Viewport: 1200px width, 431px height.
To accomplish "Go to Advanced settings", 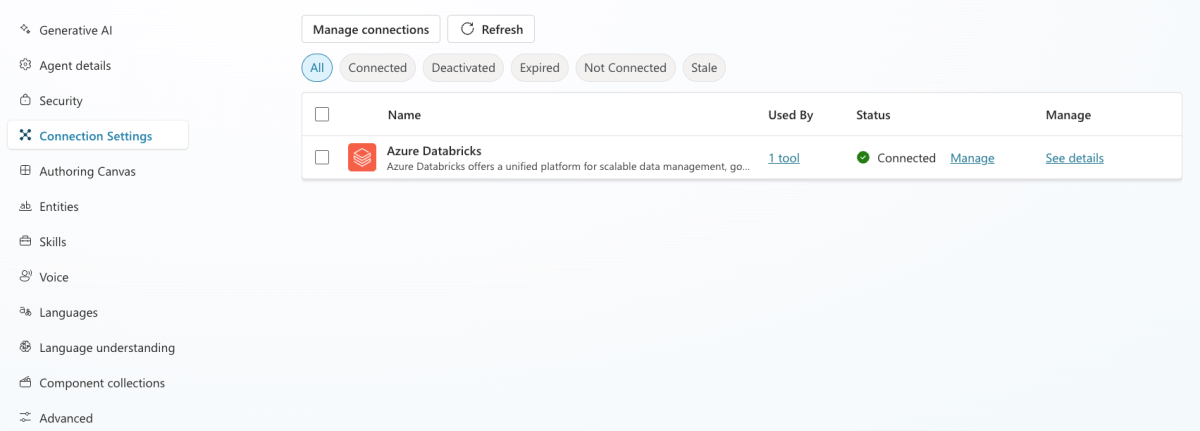I will [x=66, y=418].
